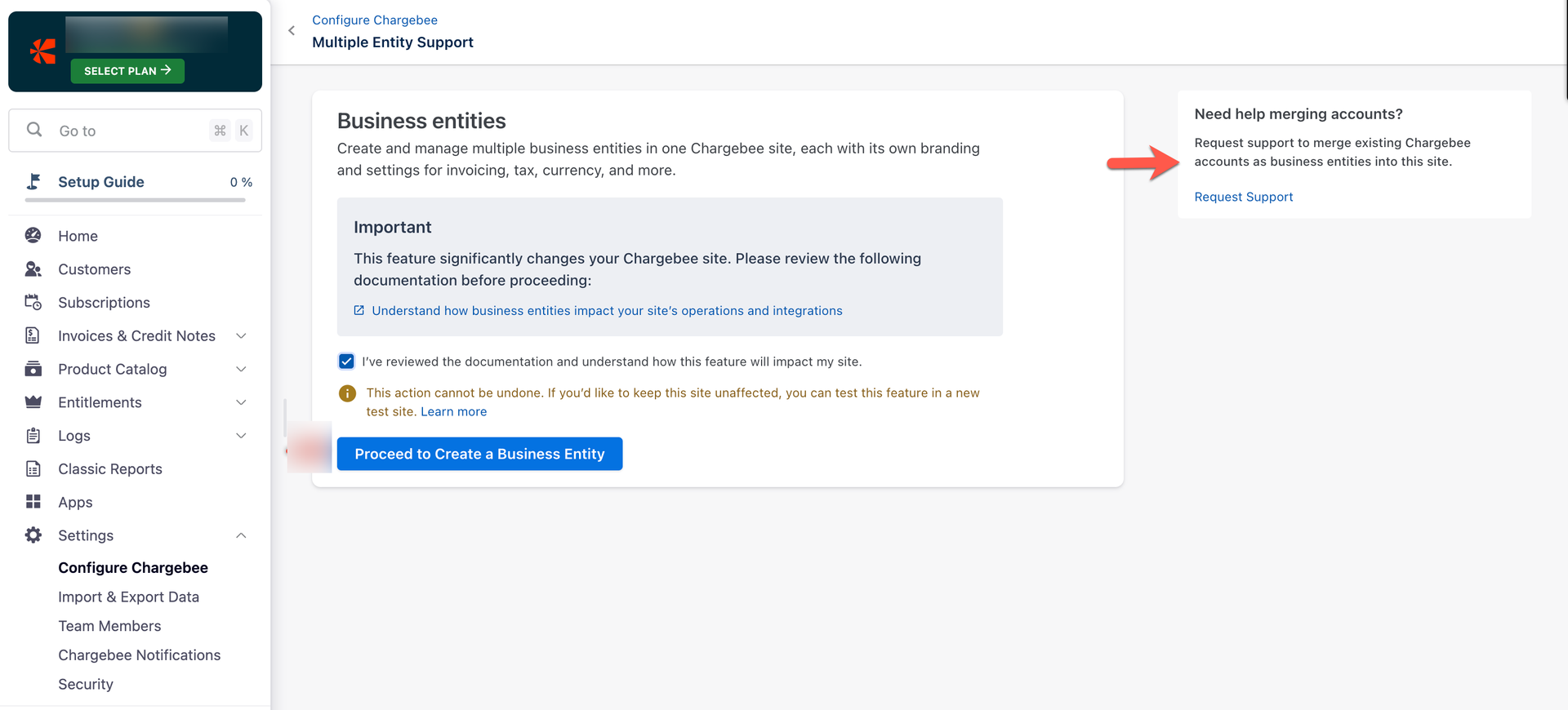This screenshot has height=710, width=1568.
Task: Open Team Members settings page
Action: point(109,626)
